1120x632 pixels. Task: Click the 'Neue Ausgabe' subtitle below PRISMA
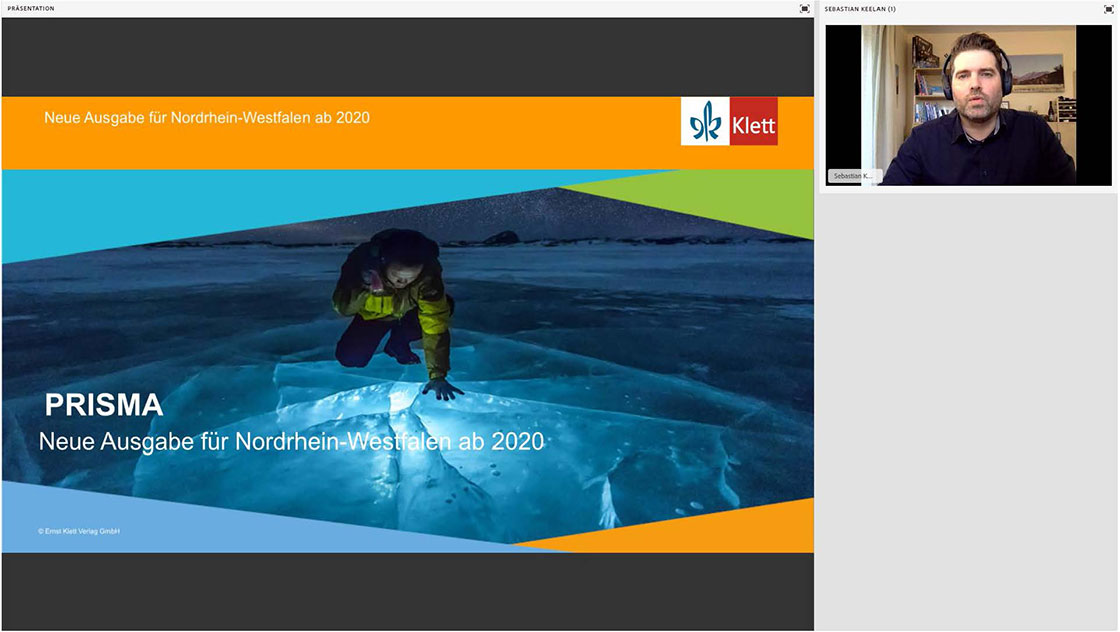tap(291, 442)
